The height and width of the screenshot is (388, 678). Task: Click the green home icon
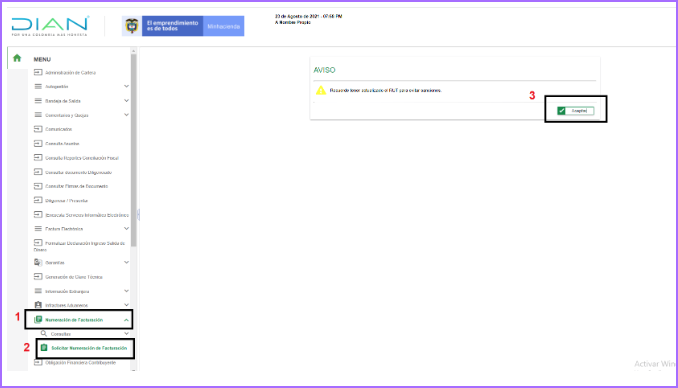point(17,58)
